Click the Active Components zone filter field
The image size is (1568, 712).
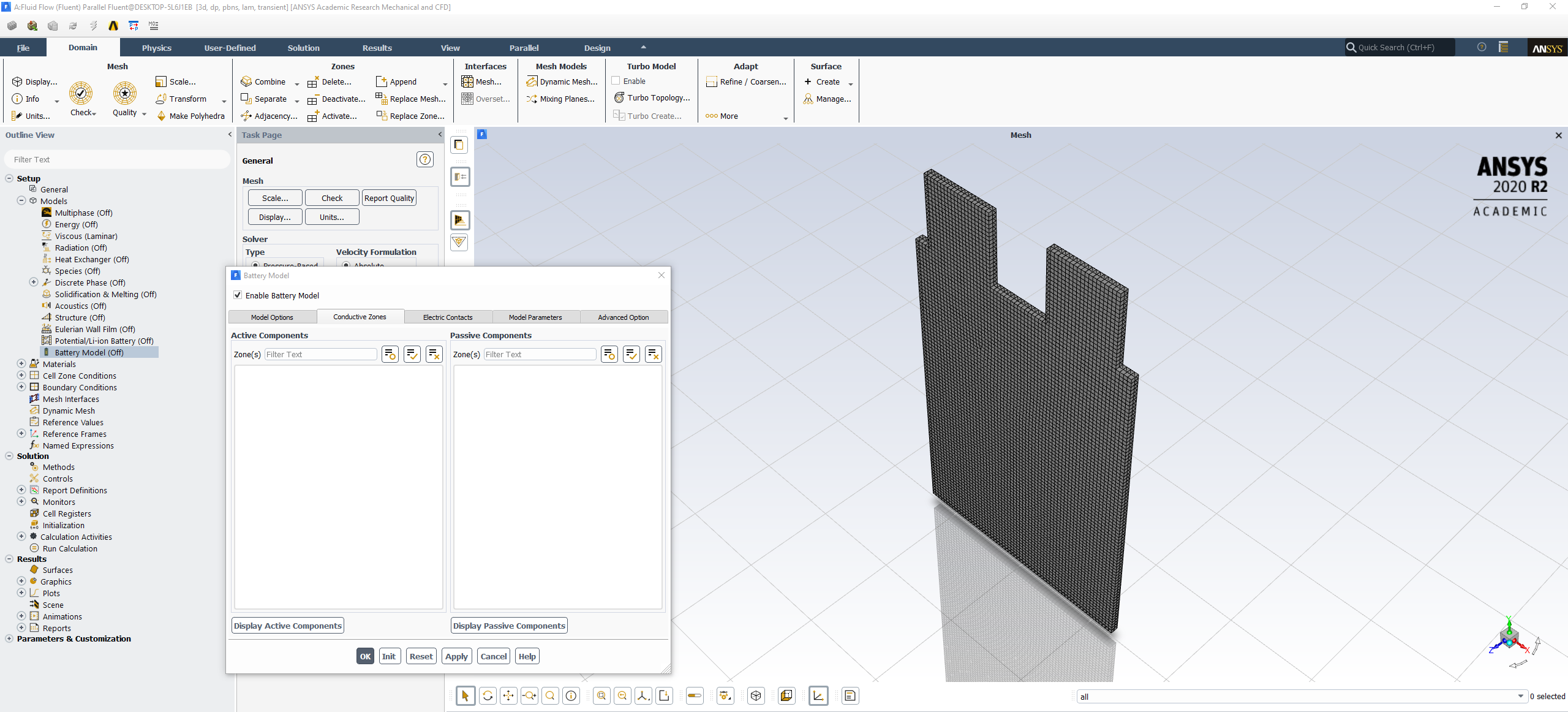click(x=320, y=354)
